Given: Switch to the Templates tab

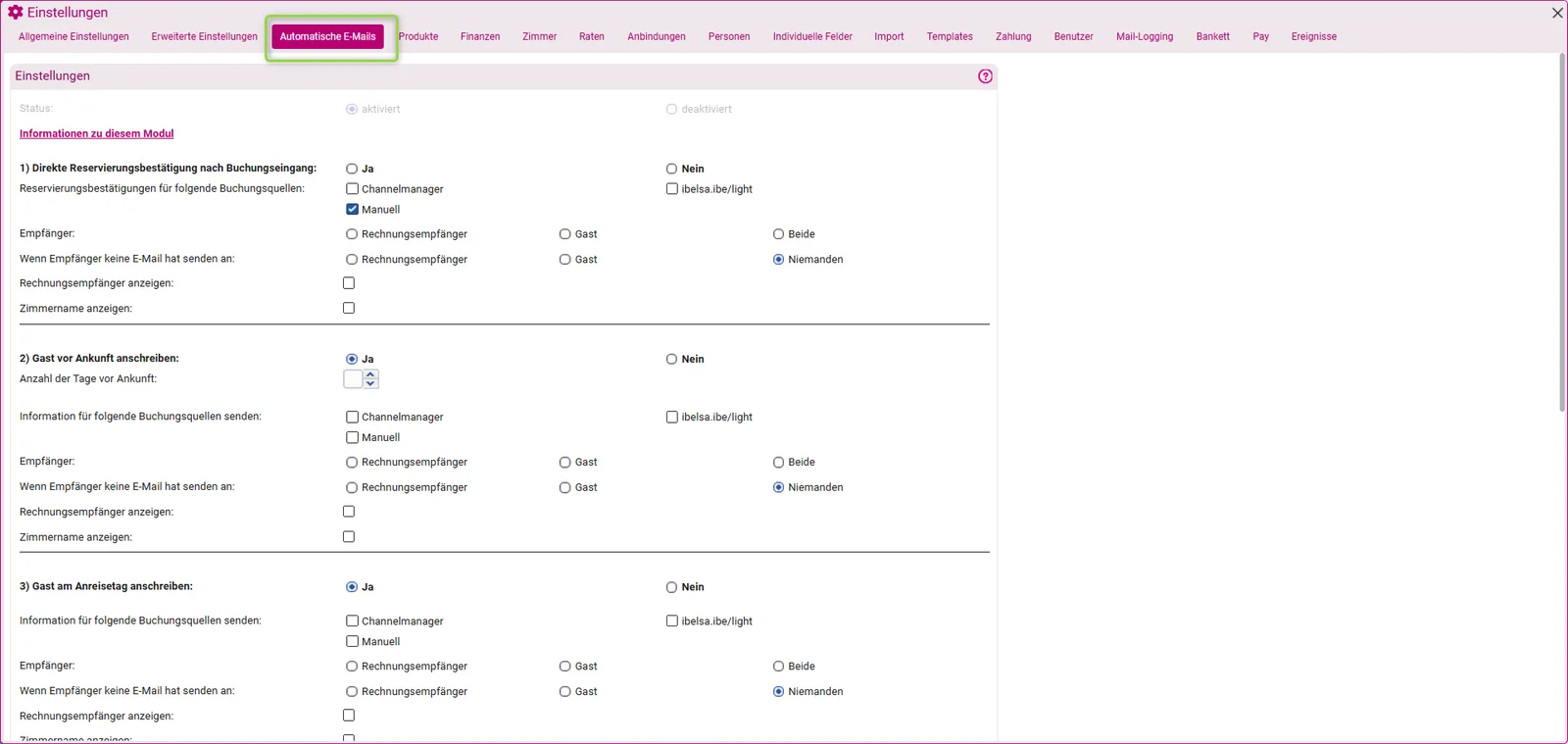Looking at the screenshot, I should pyautogui.click(x=950, y=37).
